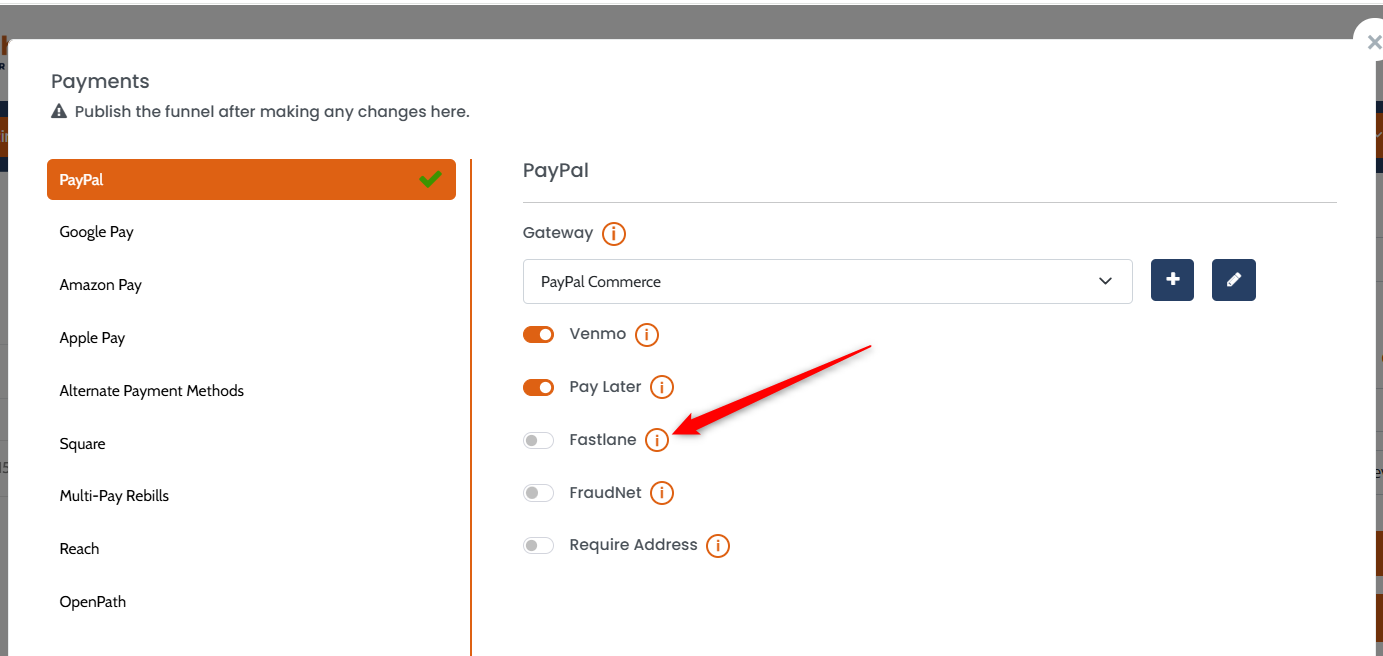Open the Amazon Pay payment settings
Screen dimensions: 1383x656
[101, 285]
